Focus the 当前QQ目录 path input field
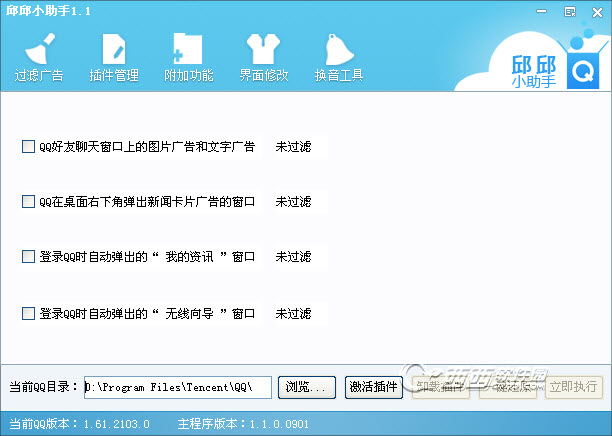 coord(178,387)
